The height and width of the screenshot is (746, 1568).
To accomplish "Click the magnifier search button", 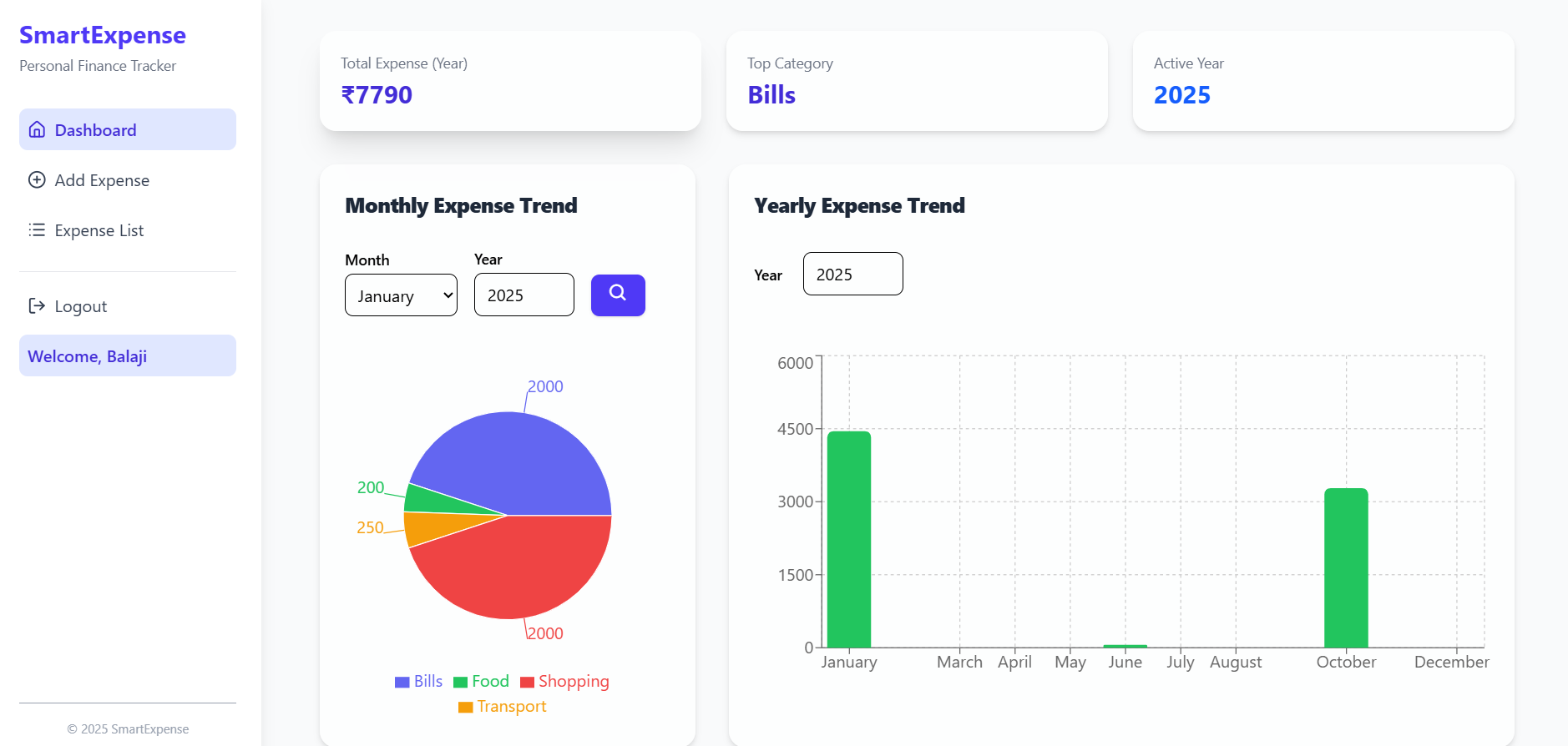I will 618,295.
